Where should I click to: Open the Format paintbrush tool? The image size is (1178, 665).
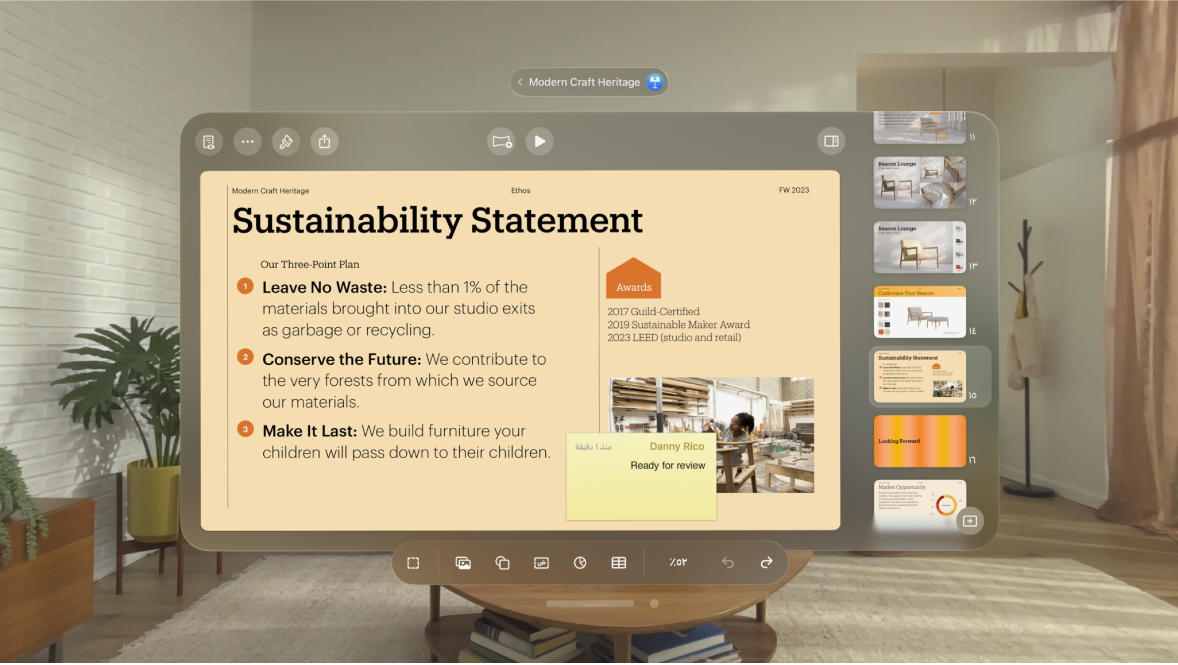286,142
